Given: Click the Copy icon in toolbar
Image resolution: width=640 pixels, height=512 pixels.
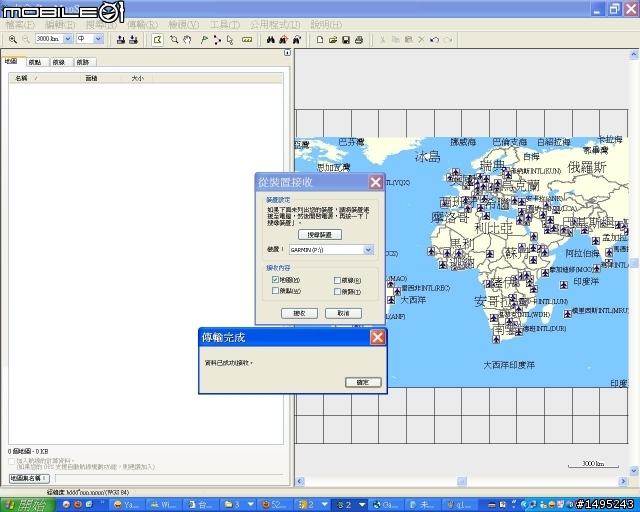Looking at the screenshot, I should (x=396, y=40).
